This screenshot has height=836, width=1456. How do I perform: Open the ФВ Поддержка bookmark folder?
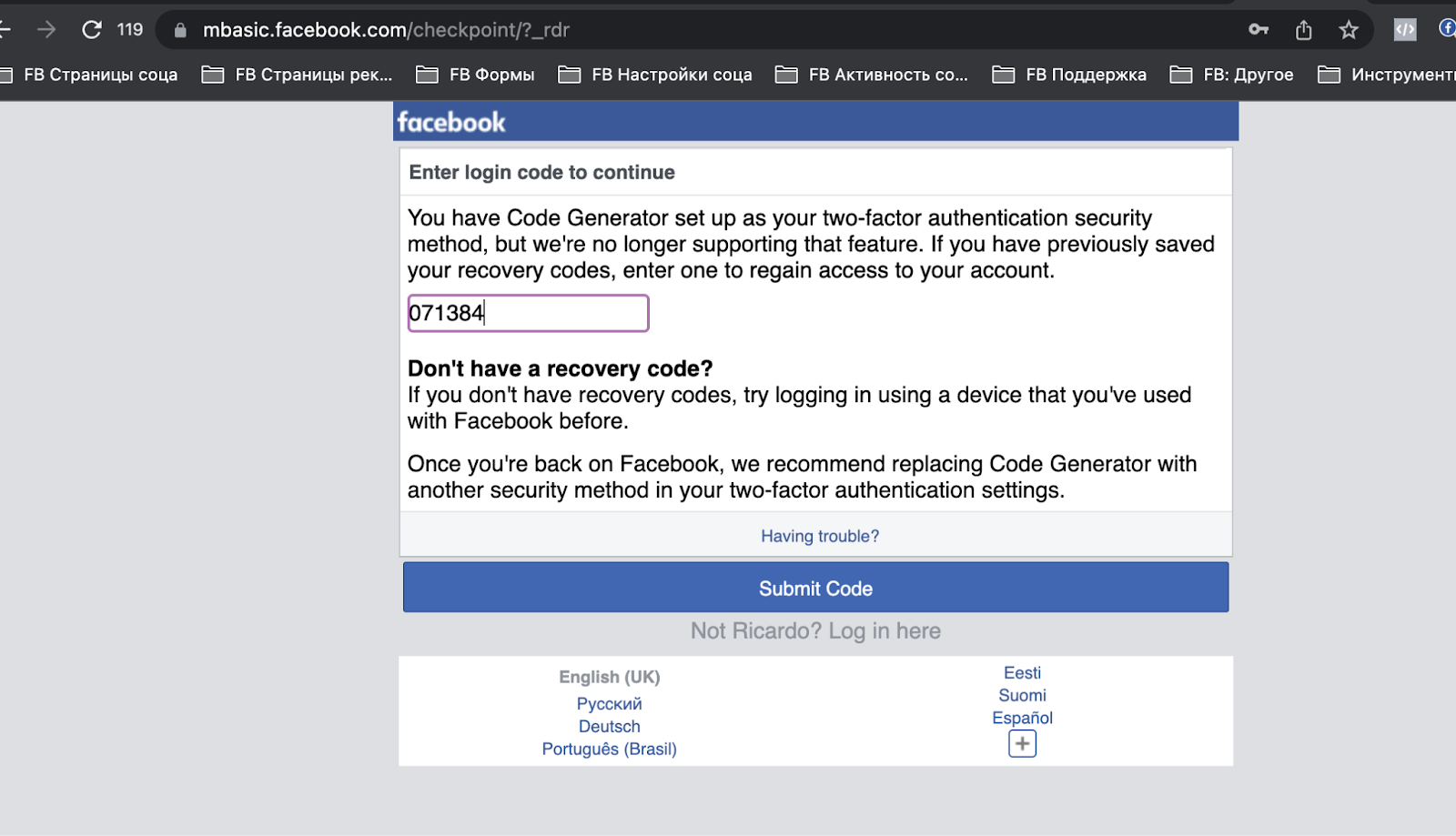[1069, 75]
